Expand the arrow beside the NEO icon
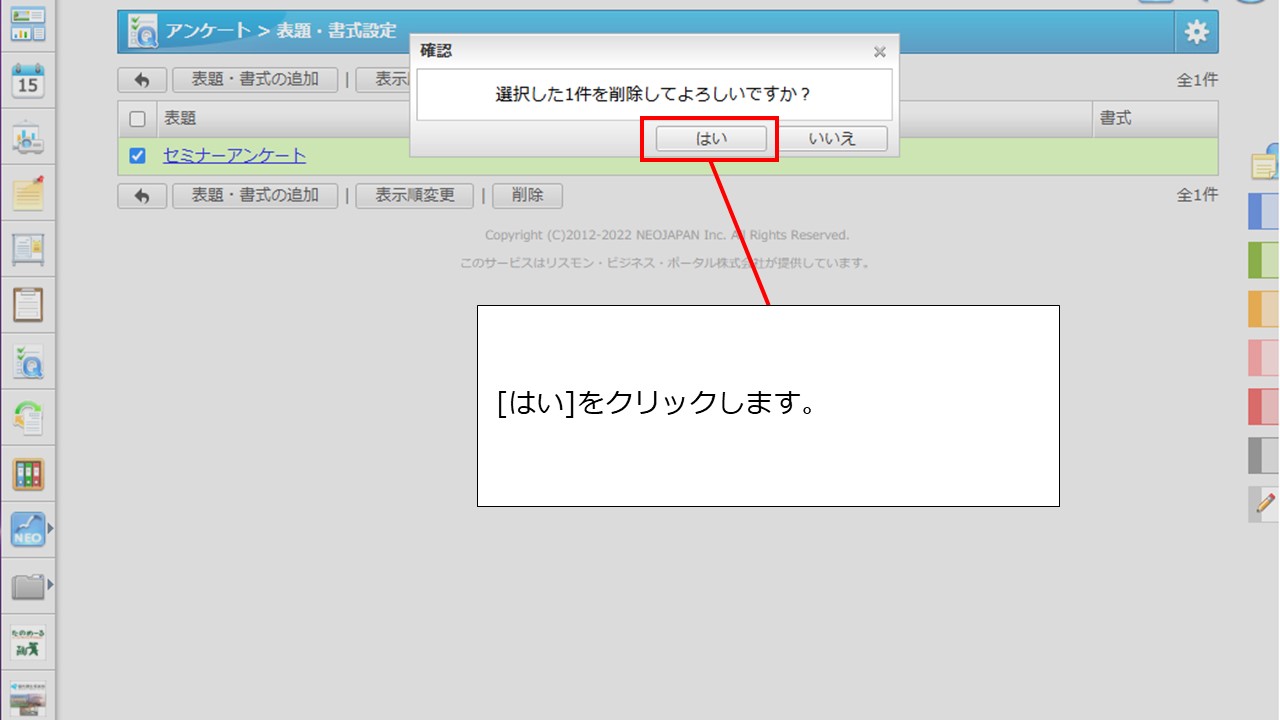 [50, 526]
